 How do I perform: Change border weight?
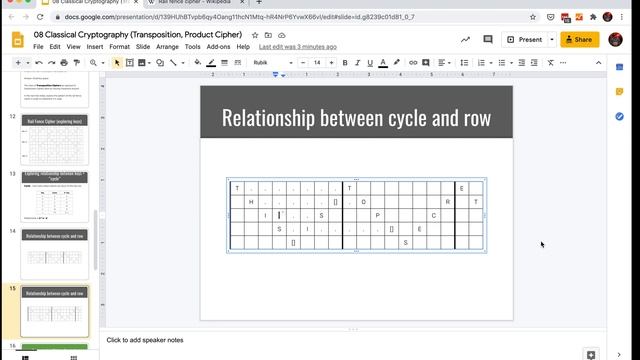tap(224, 63)
